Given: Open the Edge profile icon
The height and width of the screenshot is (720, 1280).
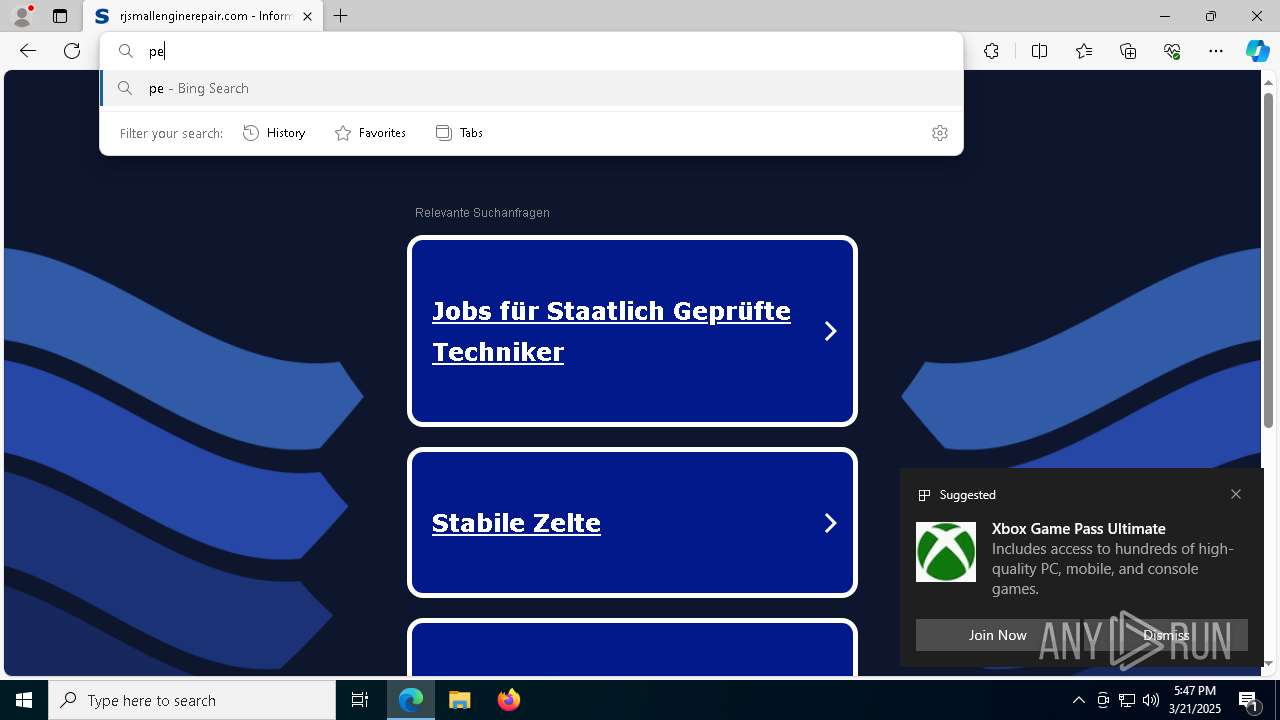Looking at the screenshot, I should coord(22,16).
